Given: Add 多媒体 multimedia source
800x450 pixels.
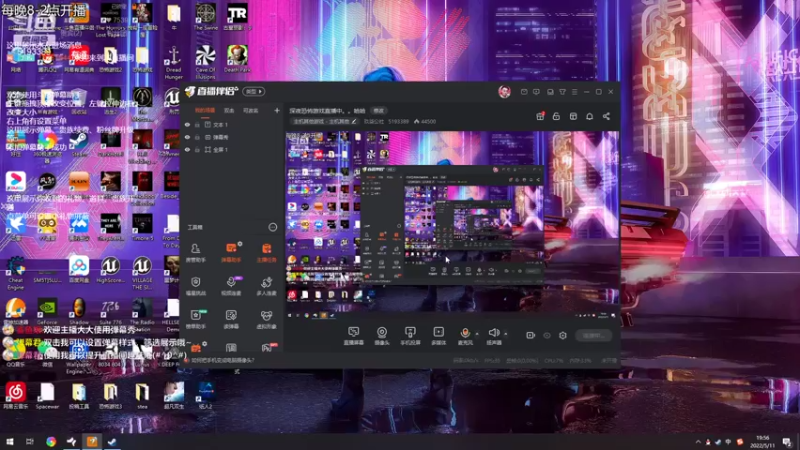Looking at the screenshot, I should pos(438,336).
